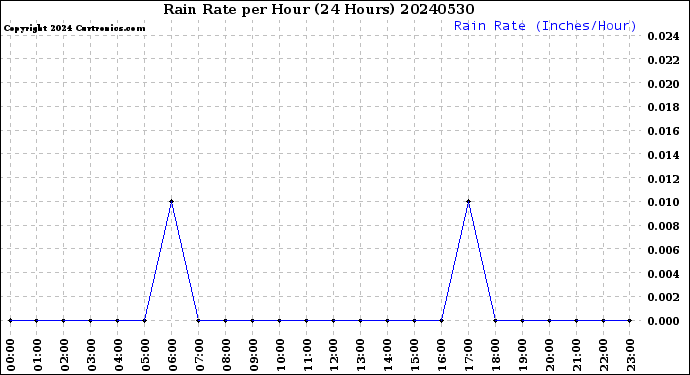Viewport: 690px width, 375px height.
Task: Select the 13:00 x-axis label
Action: click(x=361, y=355)
